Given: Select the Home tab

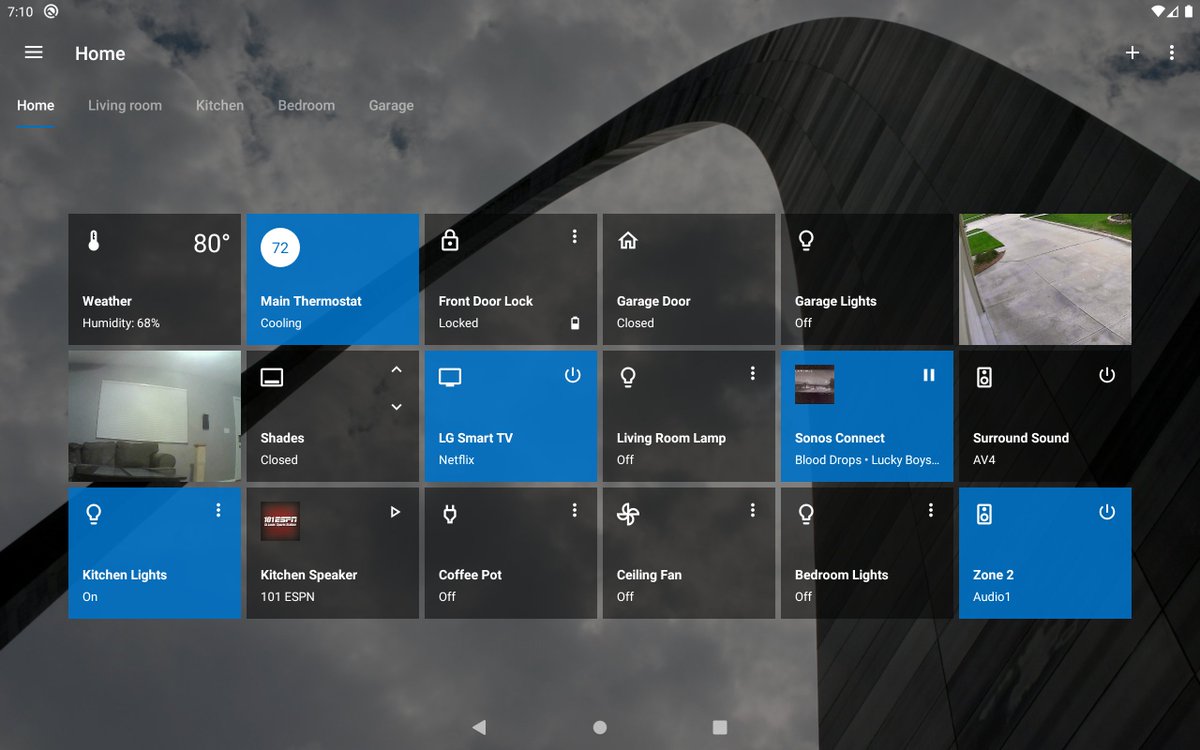Looking at the screenshot, I should (x=36, y=105).
